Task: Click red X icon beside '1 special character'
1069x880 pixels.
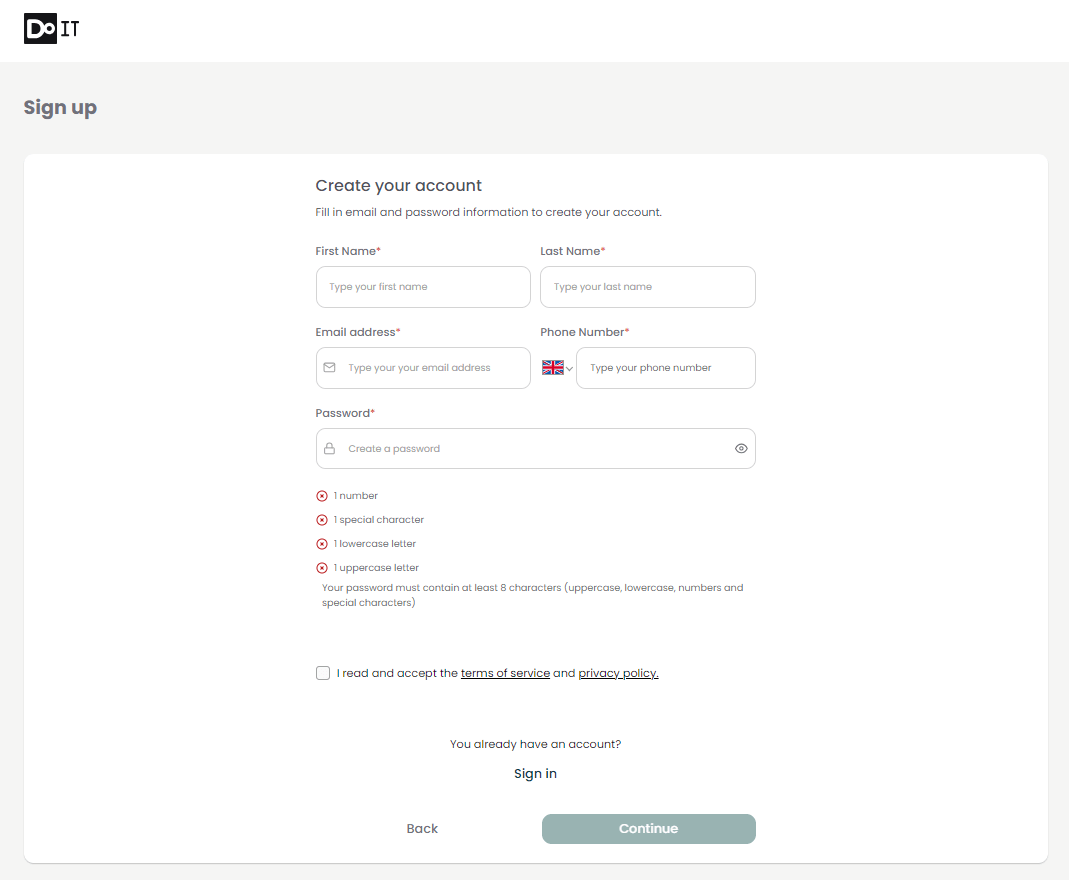Action: tap(322, 520)
